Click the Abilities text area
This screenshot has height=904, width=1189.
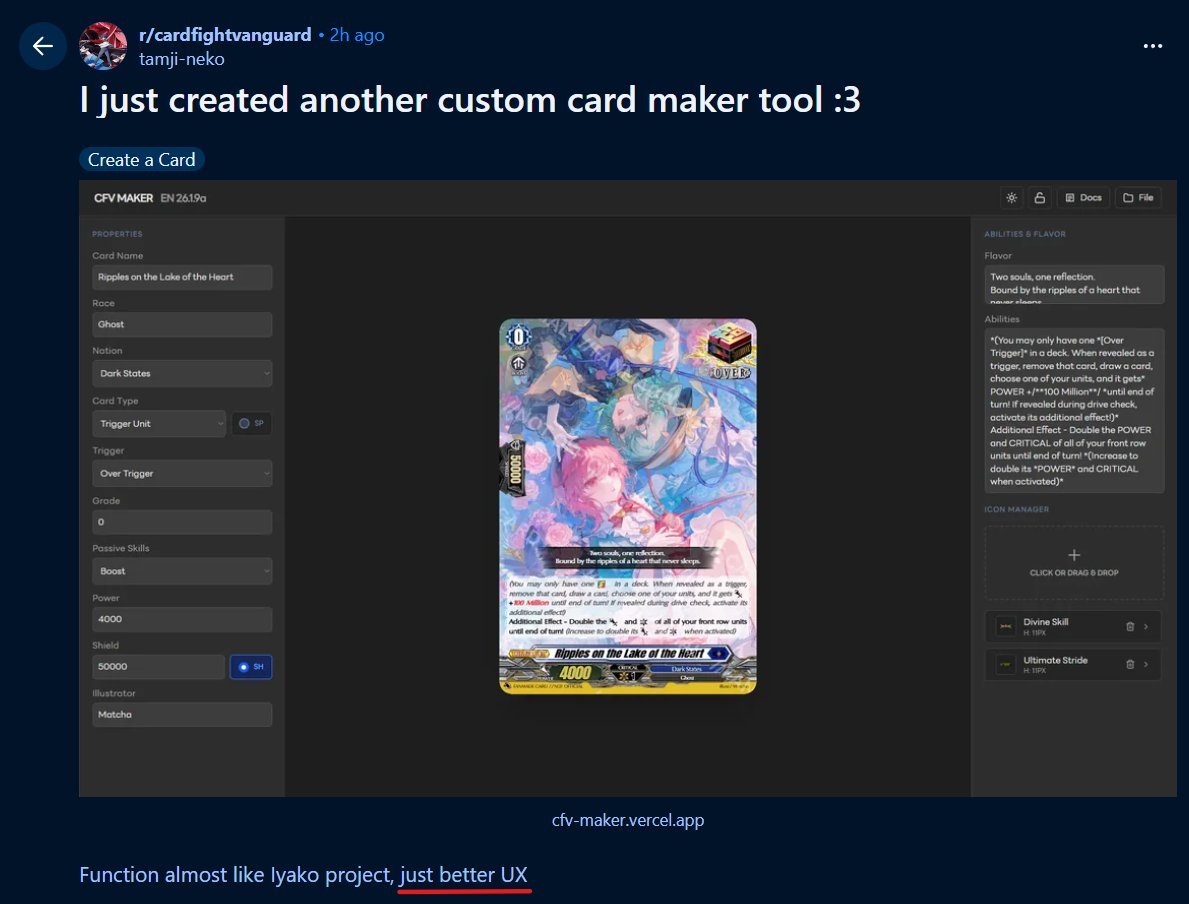point(1074,410)
